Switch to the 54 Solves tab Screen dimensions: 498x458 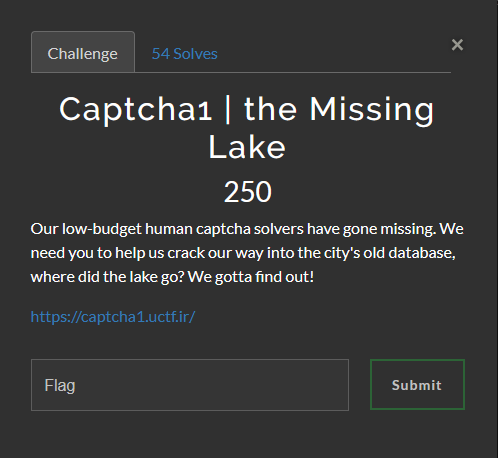pos(184,54)
